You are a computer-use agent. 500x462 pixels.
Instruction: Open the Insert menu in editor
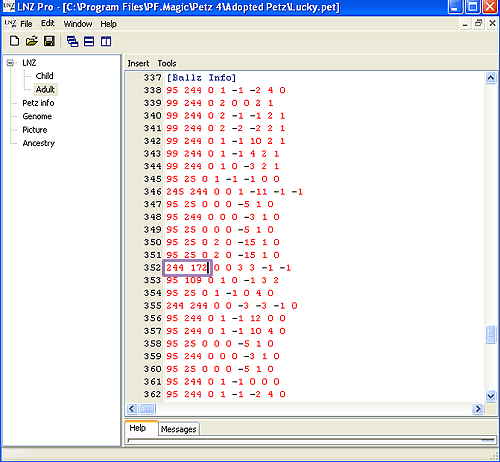tap(138, 63)
